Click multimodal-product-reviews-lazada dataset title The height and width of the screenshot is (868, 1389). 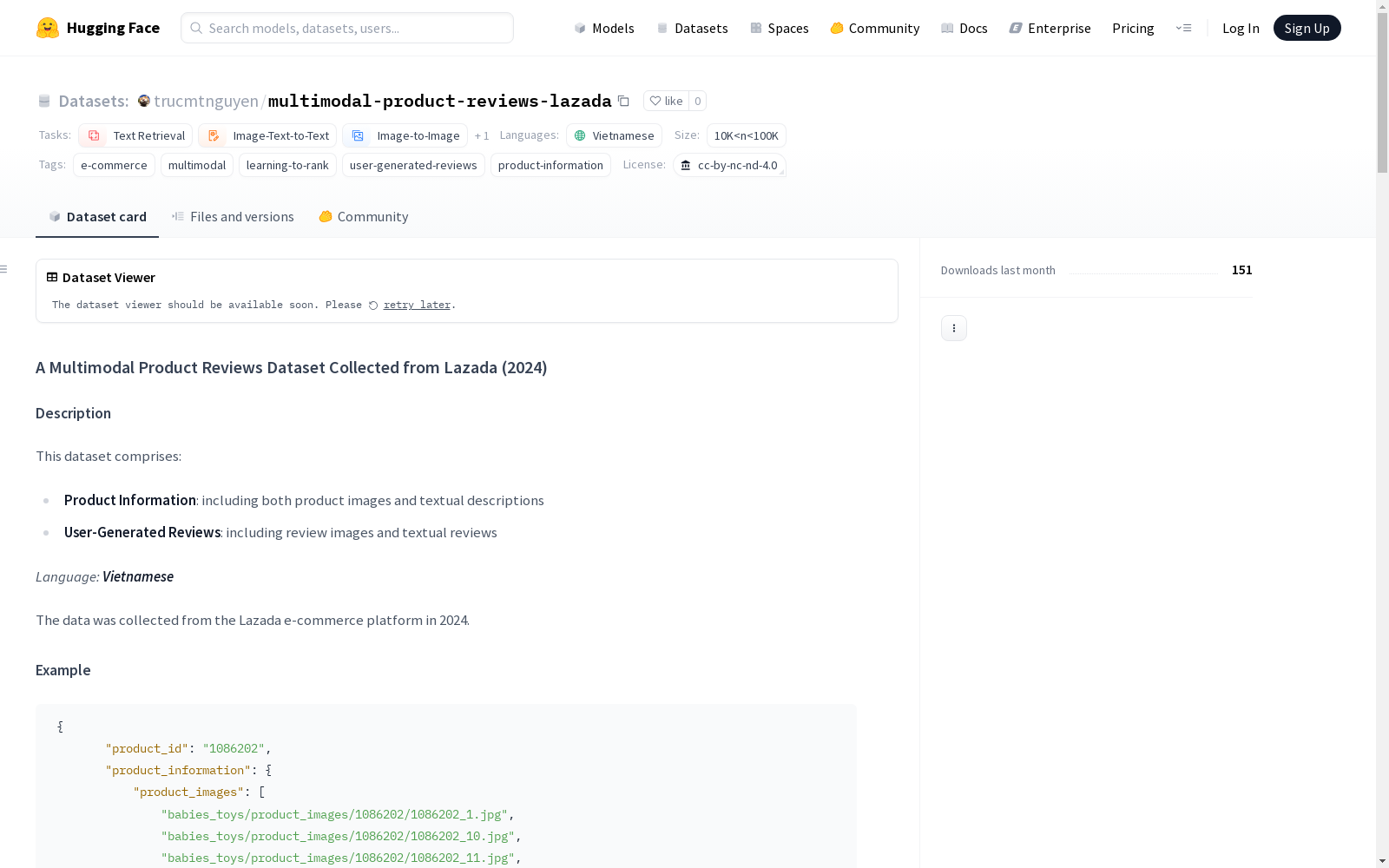[440, 101]
